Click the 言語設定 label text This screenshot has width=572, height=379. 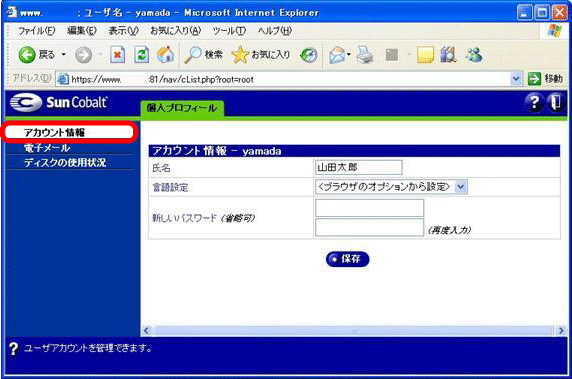pos(170,187)
